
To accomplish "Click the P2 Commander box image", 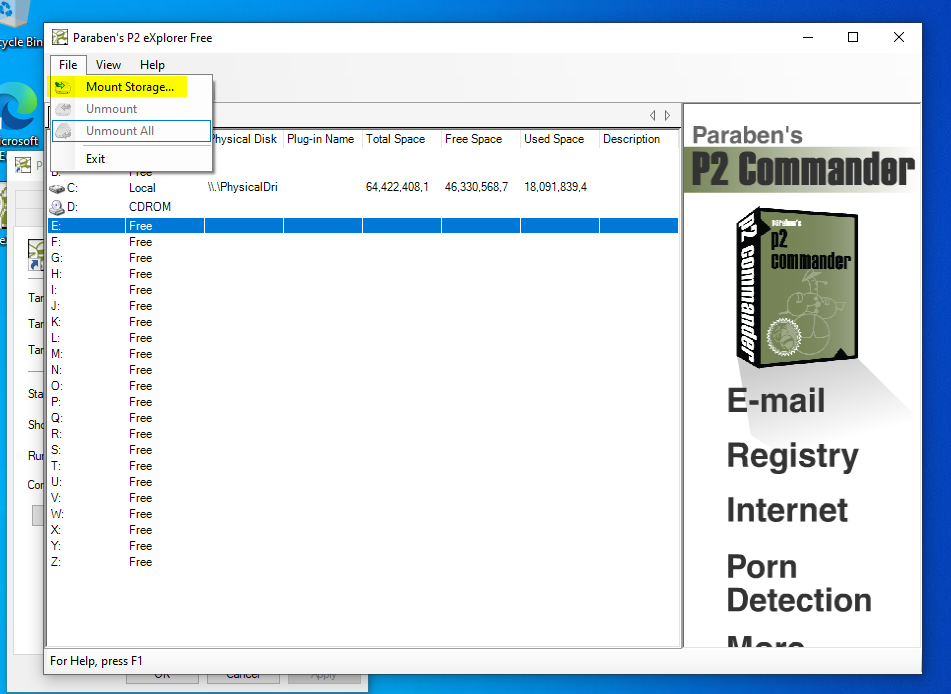I will coord(798,284).
